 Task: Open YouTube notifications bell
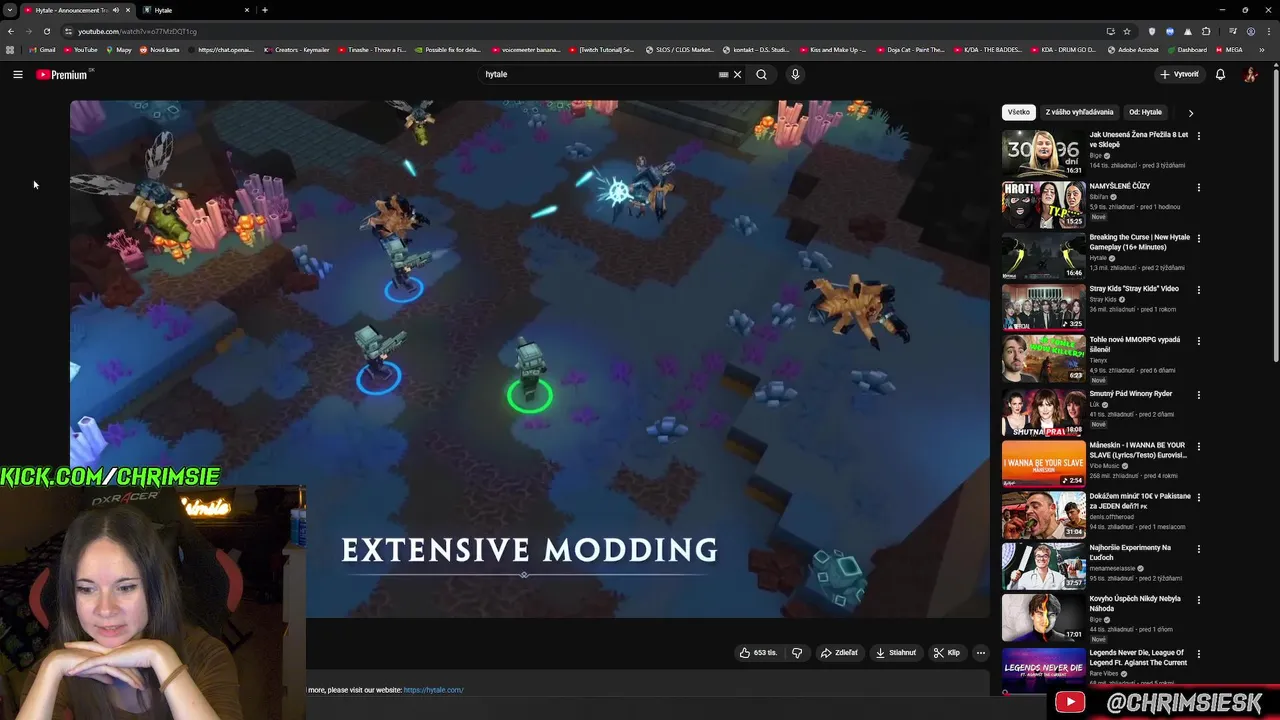coord(1220,74)
